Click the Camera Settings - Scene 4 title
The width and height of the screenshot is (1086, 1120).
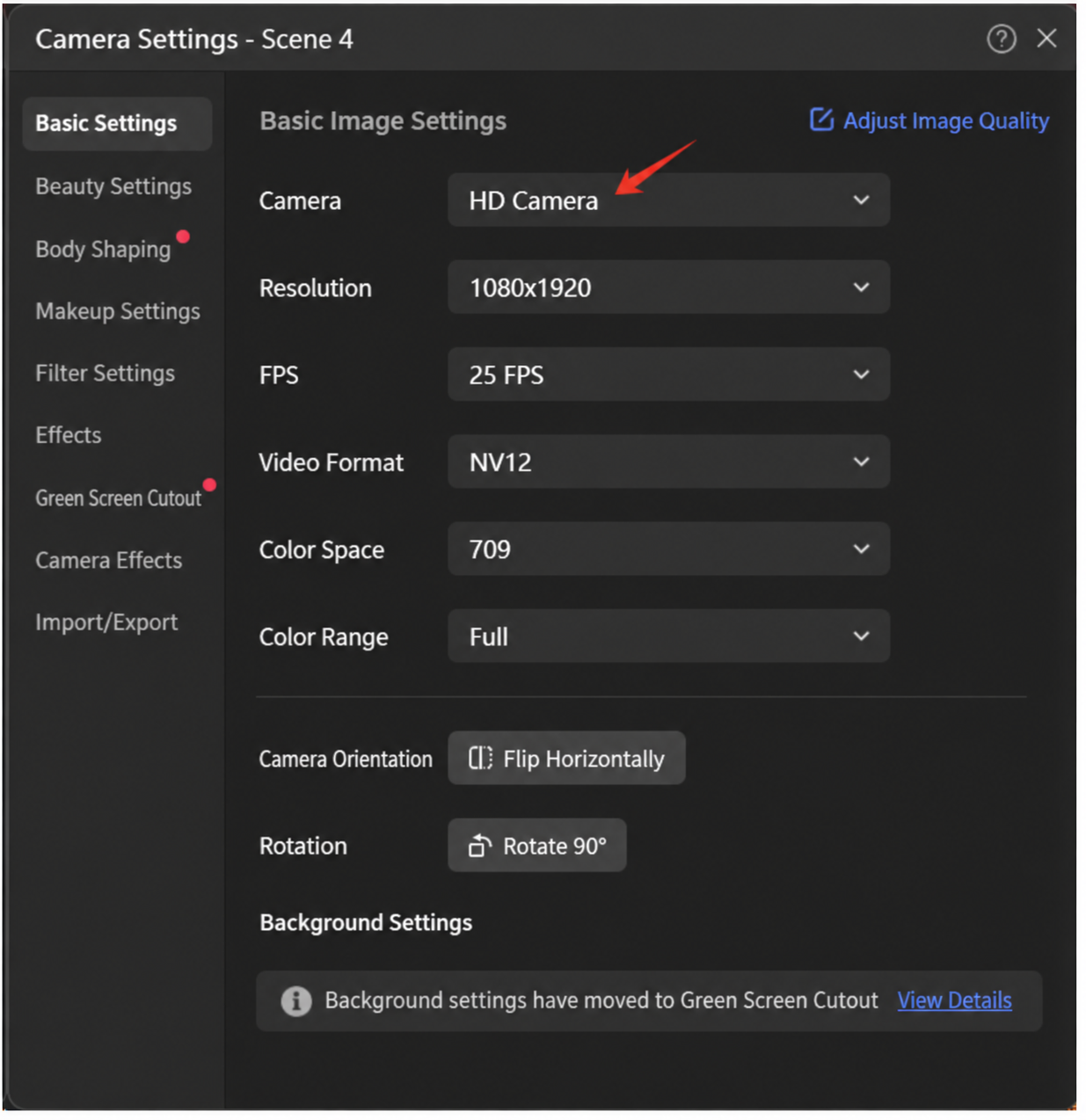pyautogui.click(x=194, y=40)
